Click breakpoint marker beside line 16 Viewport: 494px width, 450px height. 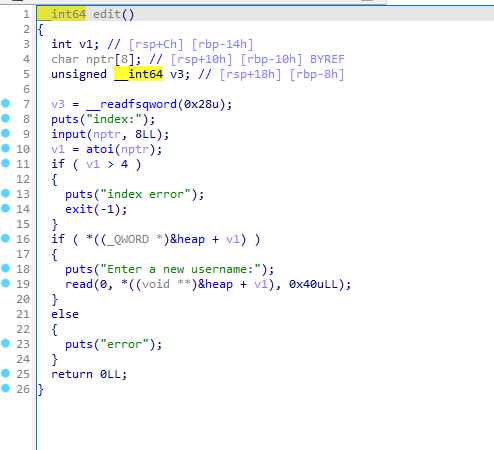pyautogui.click(x=6, y=238)
